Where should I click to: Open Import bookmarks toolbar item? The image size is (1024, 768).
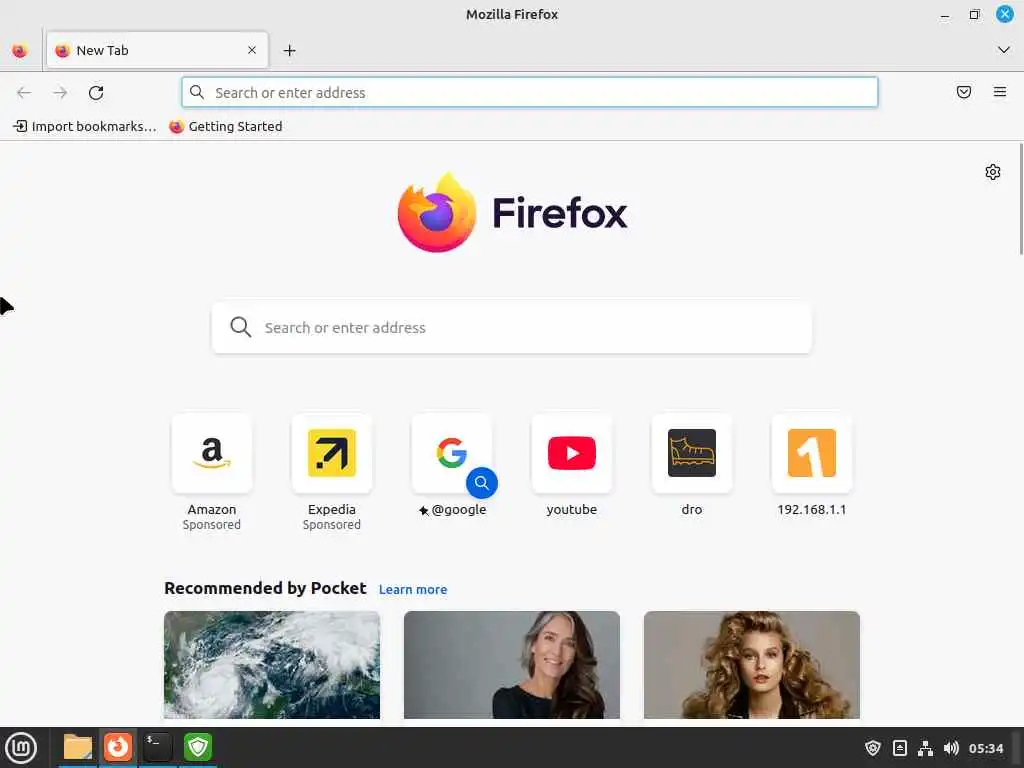point(85,126)
